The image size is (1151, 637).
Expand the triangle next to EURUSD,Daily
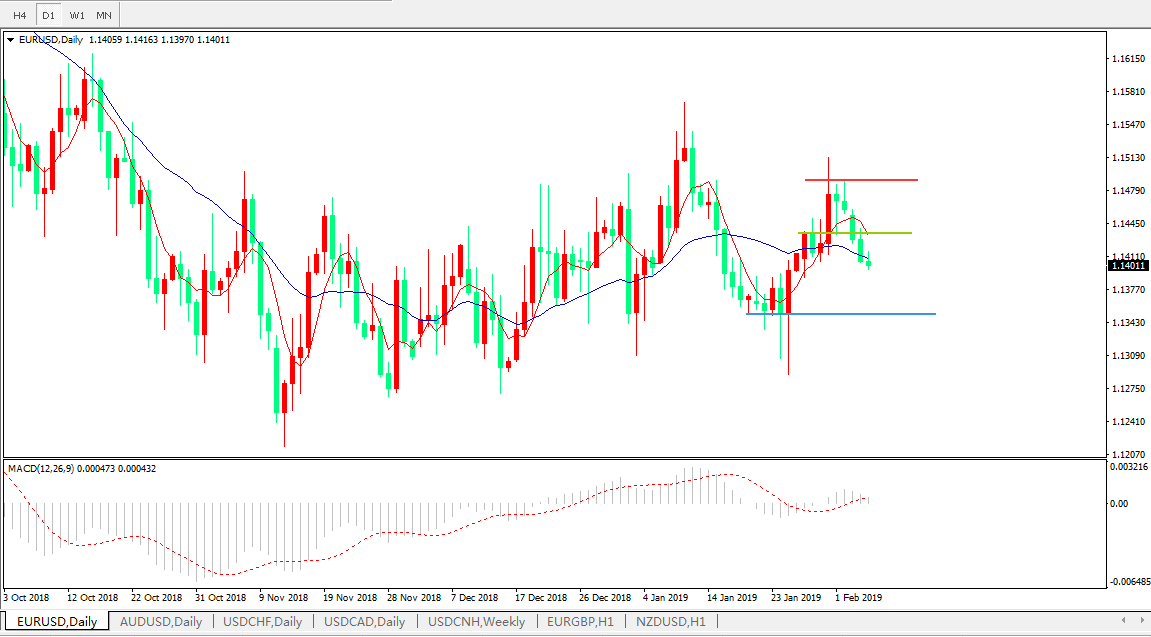[11, 40]
